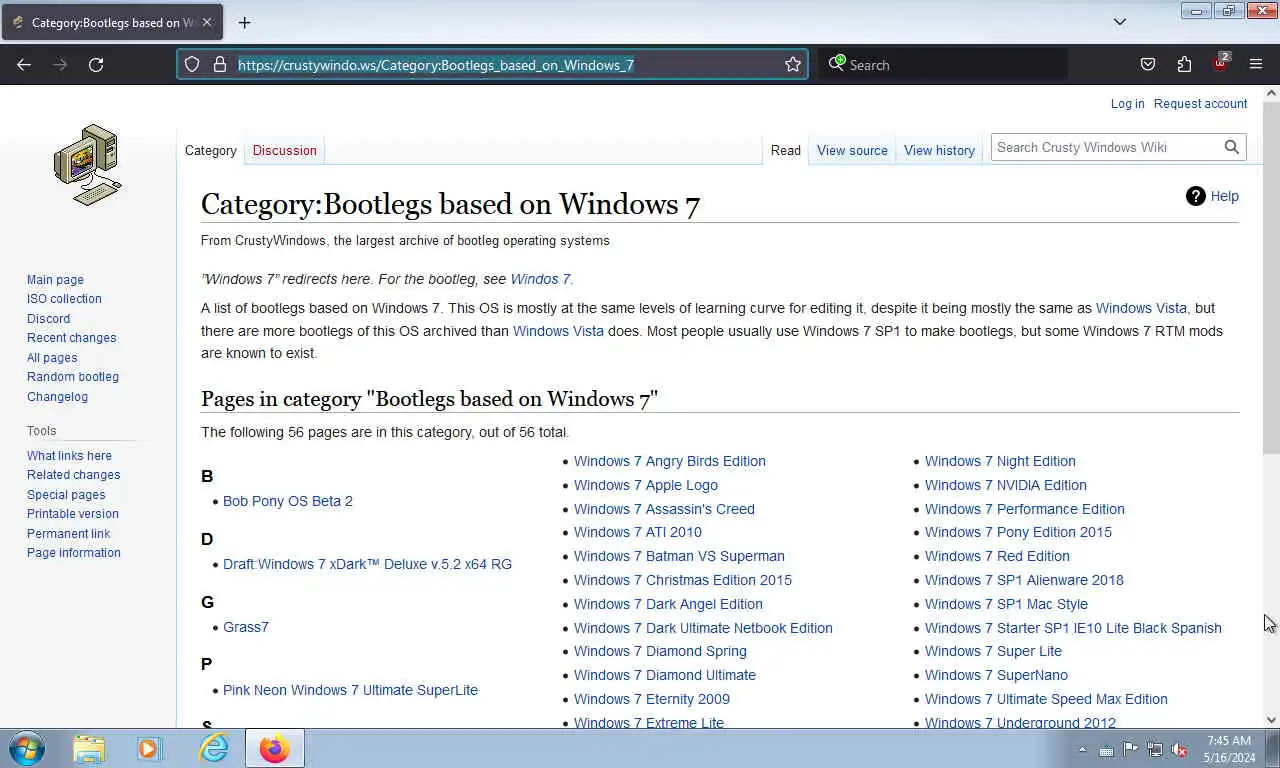Click the Crusty Windows computer logo
1280x768 pixels.
88,165
